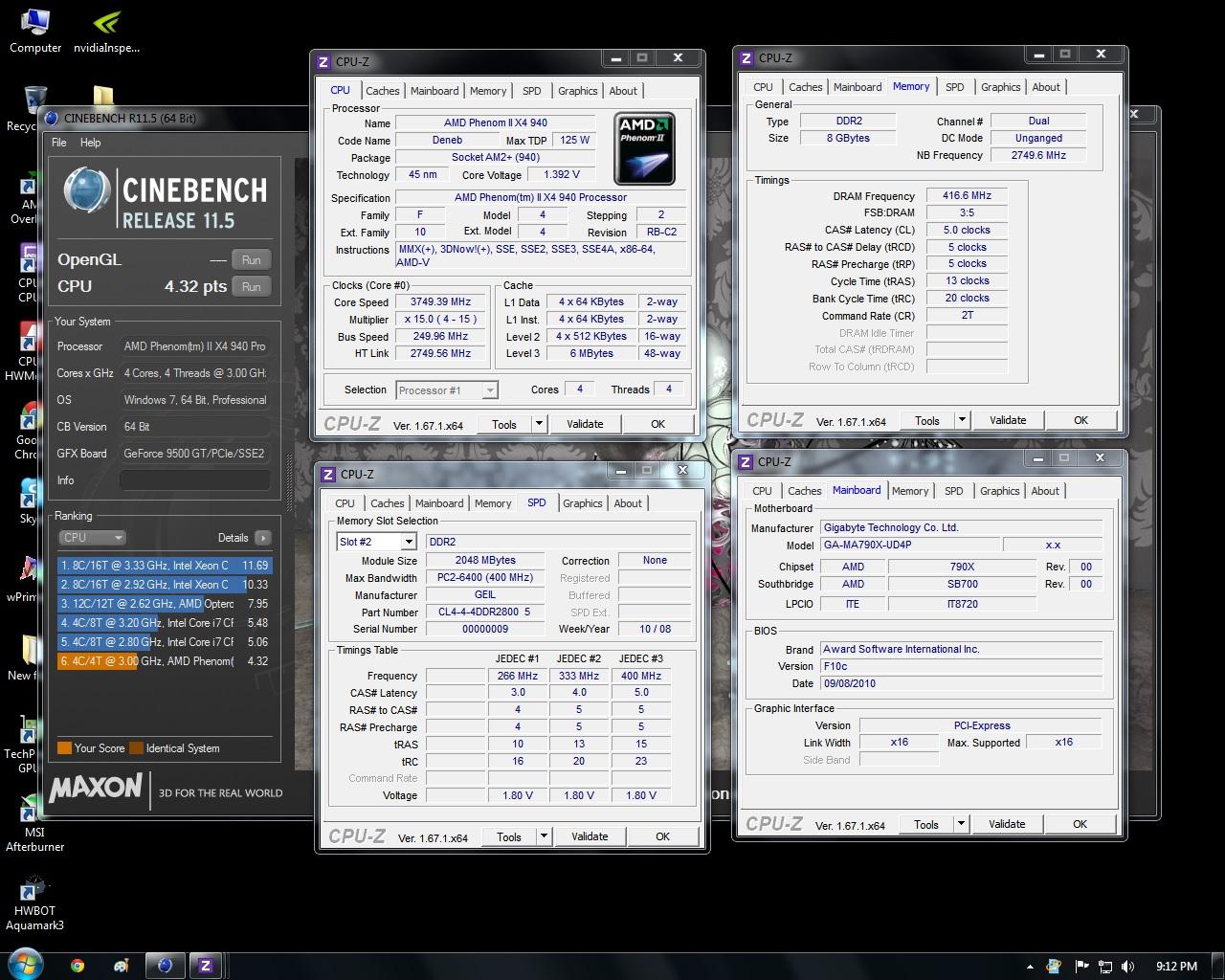This screenshot has height=980, width=1225.
Task: Click the Z icon of the Memory CPU-Z window
Action: pos(746,58)
